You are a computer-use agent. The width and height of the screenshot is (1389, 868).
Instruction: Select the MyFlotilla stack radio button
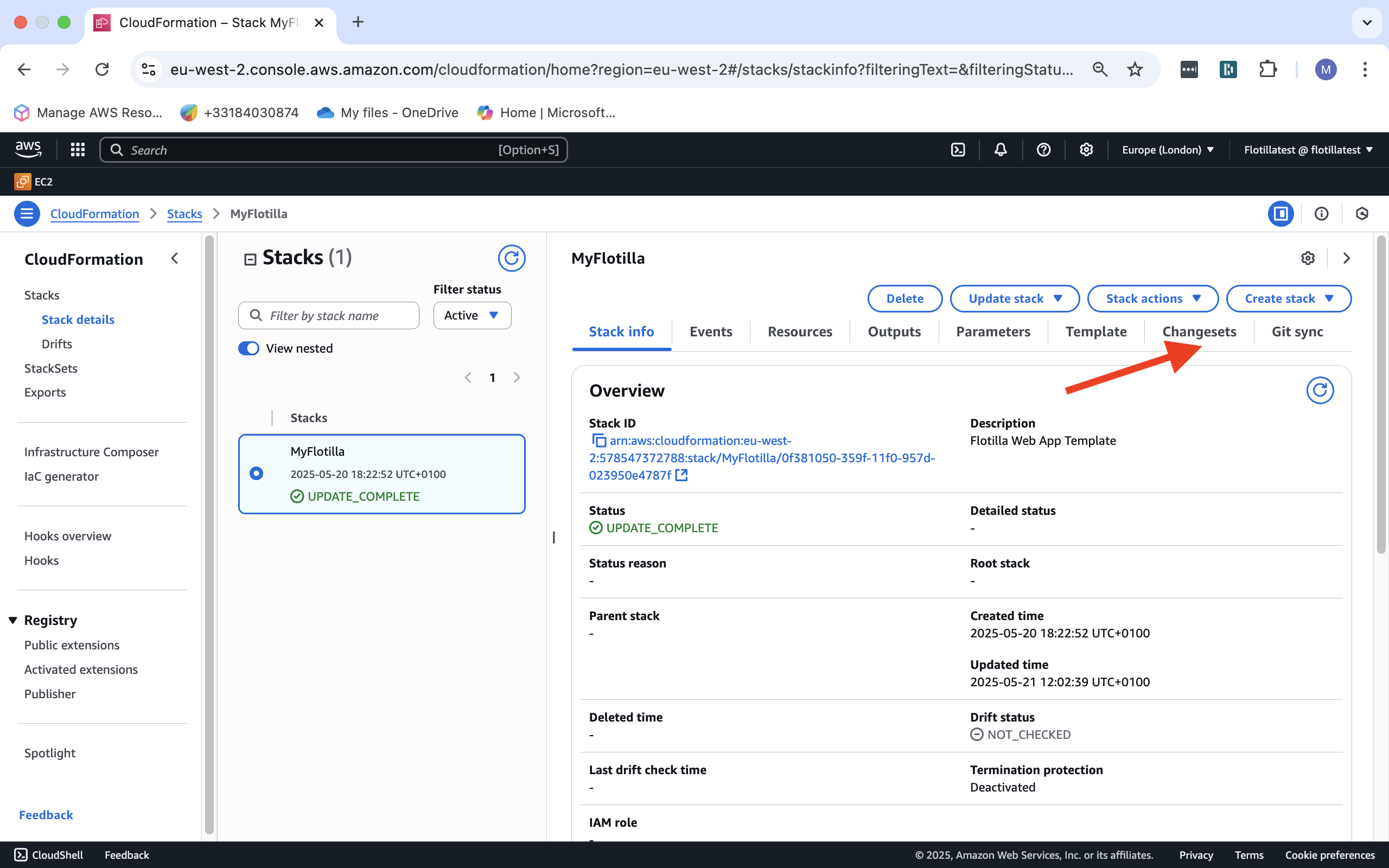[x=257, y=473]
